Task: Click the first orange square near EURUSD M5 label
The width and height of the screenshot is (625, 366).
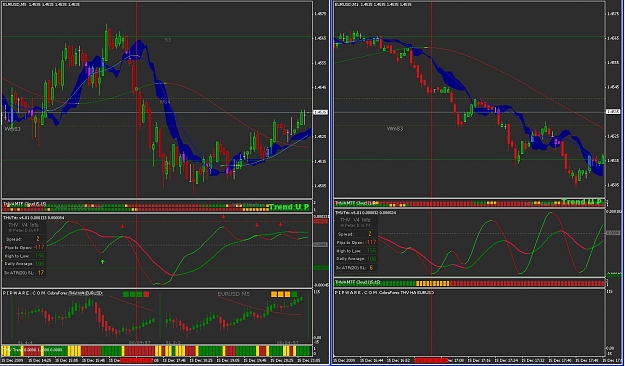Action: coord(274,294)
